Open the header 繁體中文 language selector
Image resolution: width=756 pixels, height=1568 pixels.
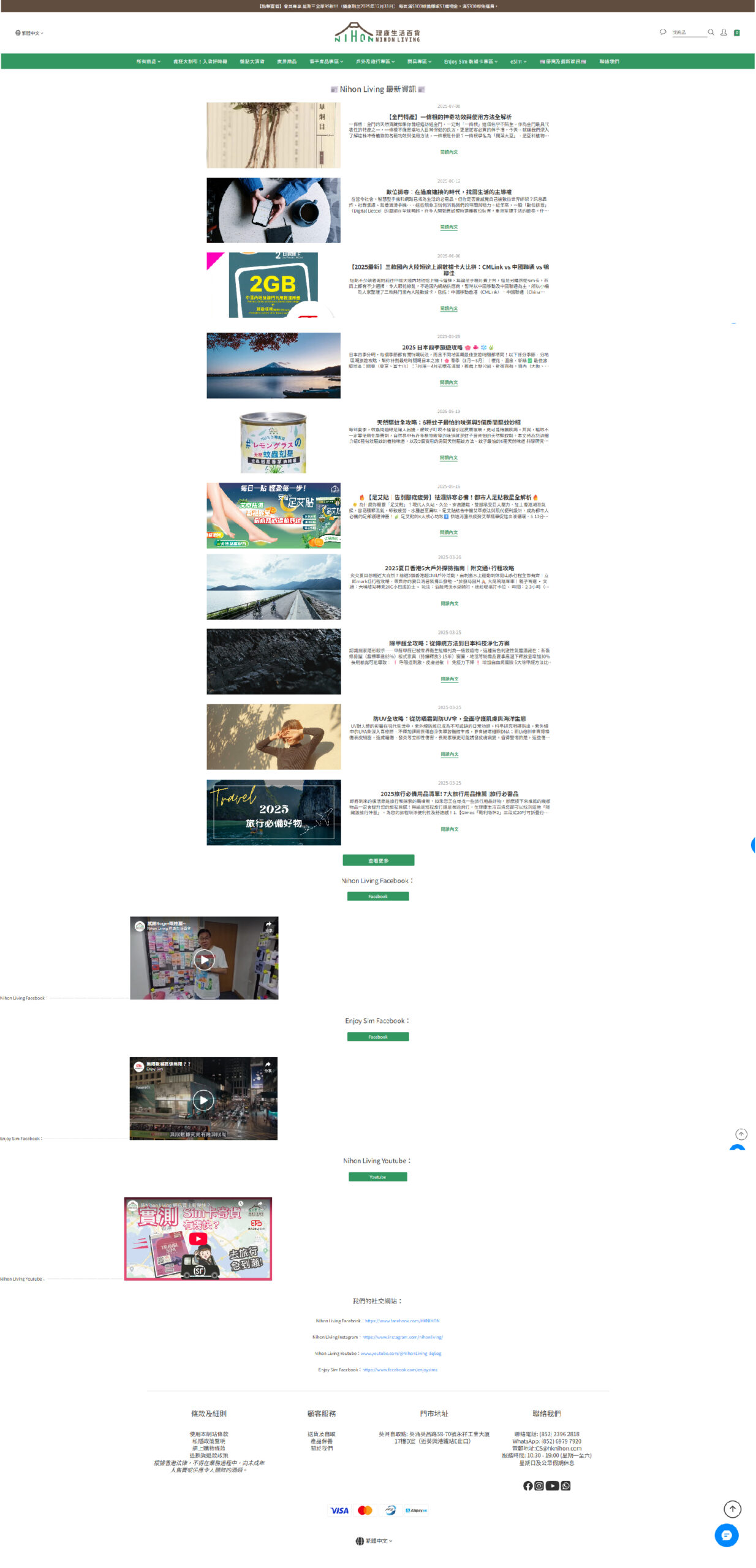pyautogui.click(x=29, y=33)
